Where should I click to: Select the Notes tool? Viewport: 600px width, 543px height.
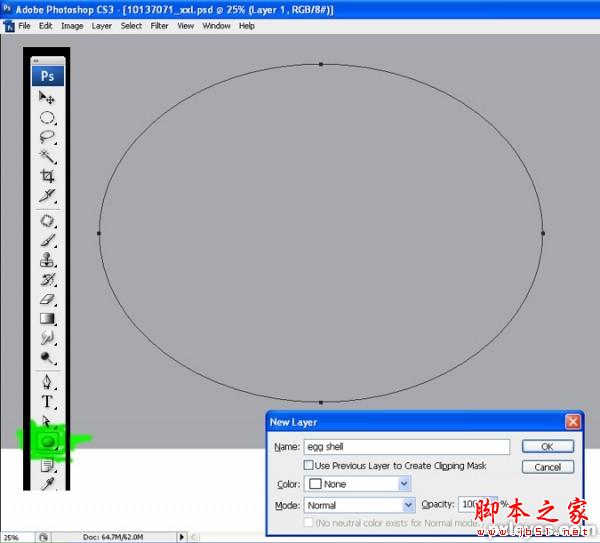[x=47, y=465]
